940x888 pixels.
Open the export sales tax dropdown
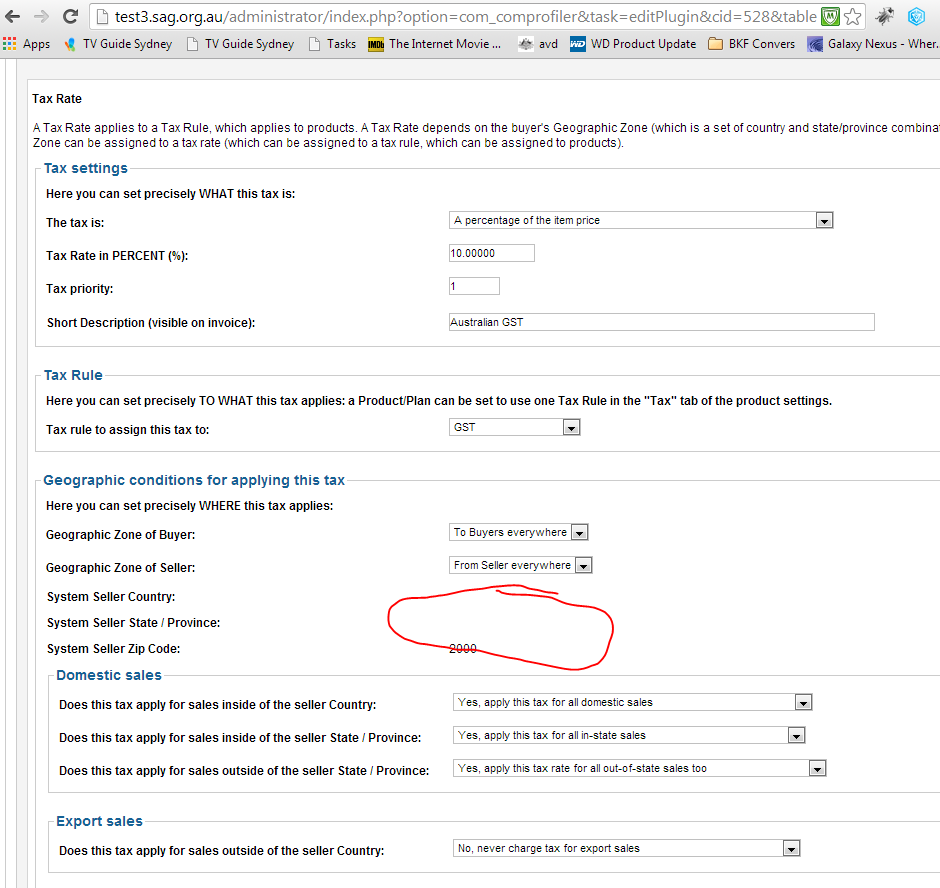(x=626, y=848)
